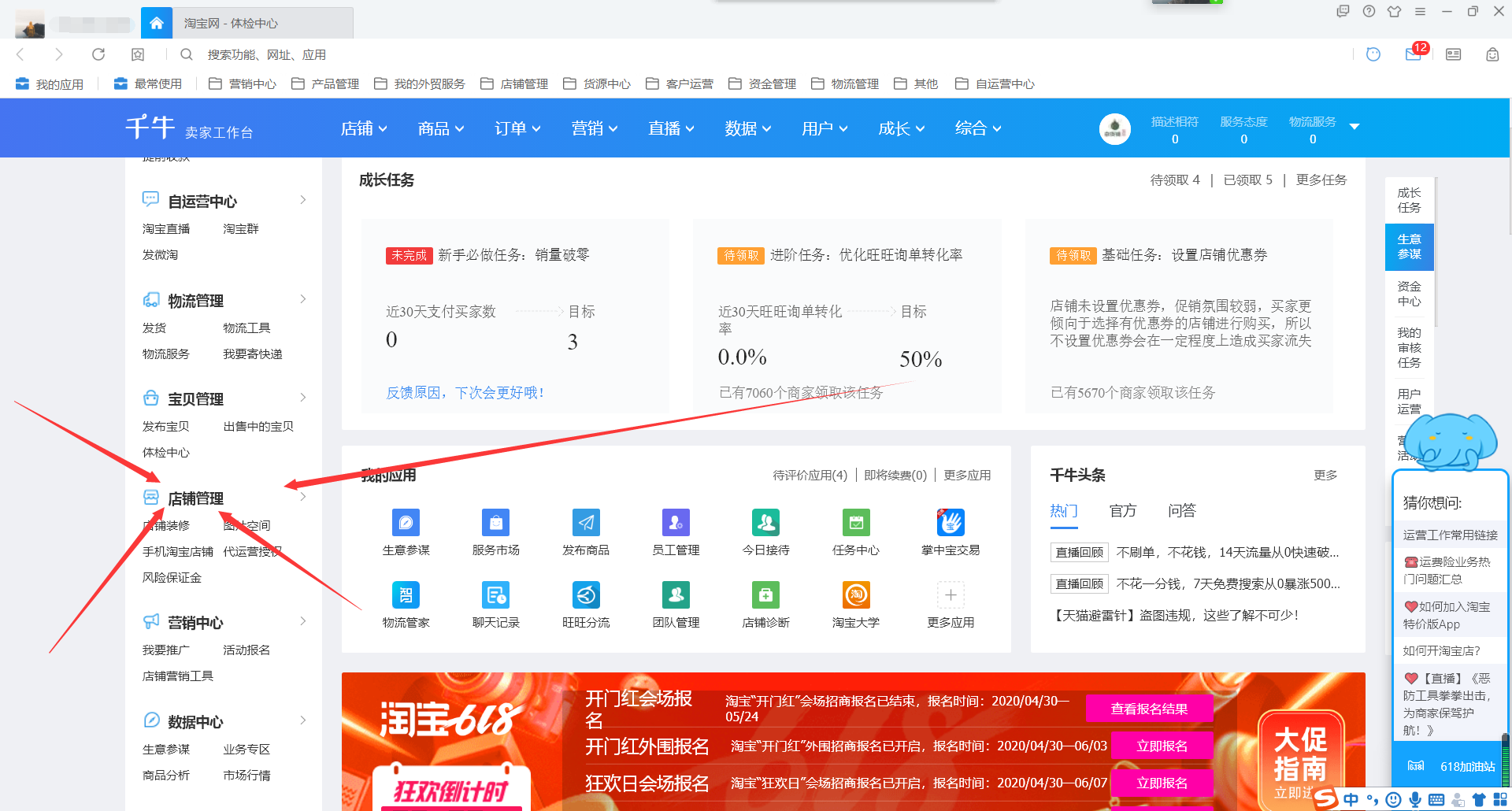This screenshot has height=811, width=1512.
Task: Switch to the 问答 headlines tab
Action: (x=1181, y=511)
